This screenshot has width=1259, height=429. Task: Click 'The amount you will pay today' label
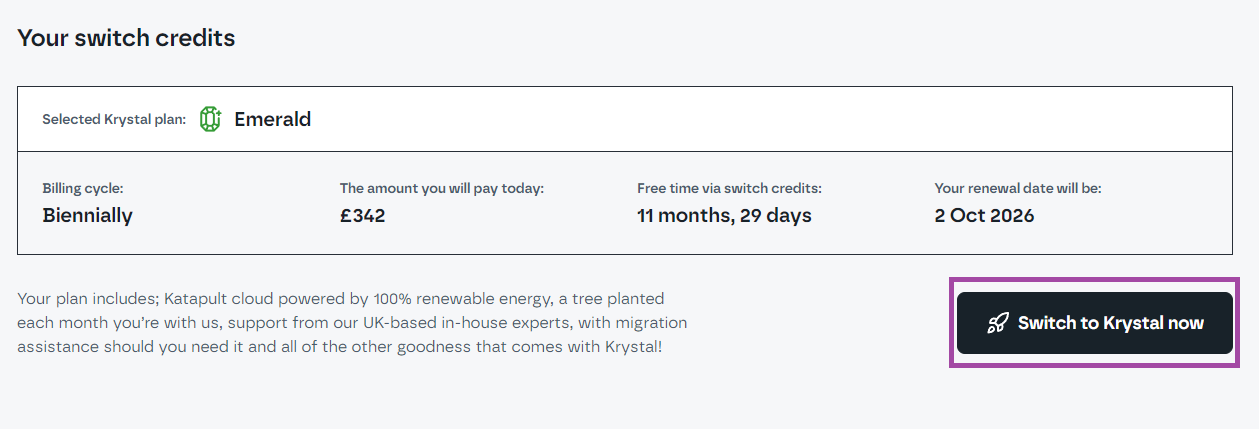[x=442, y=188]
